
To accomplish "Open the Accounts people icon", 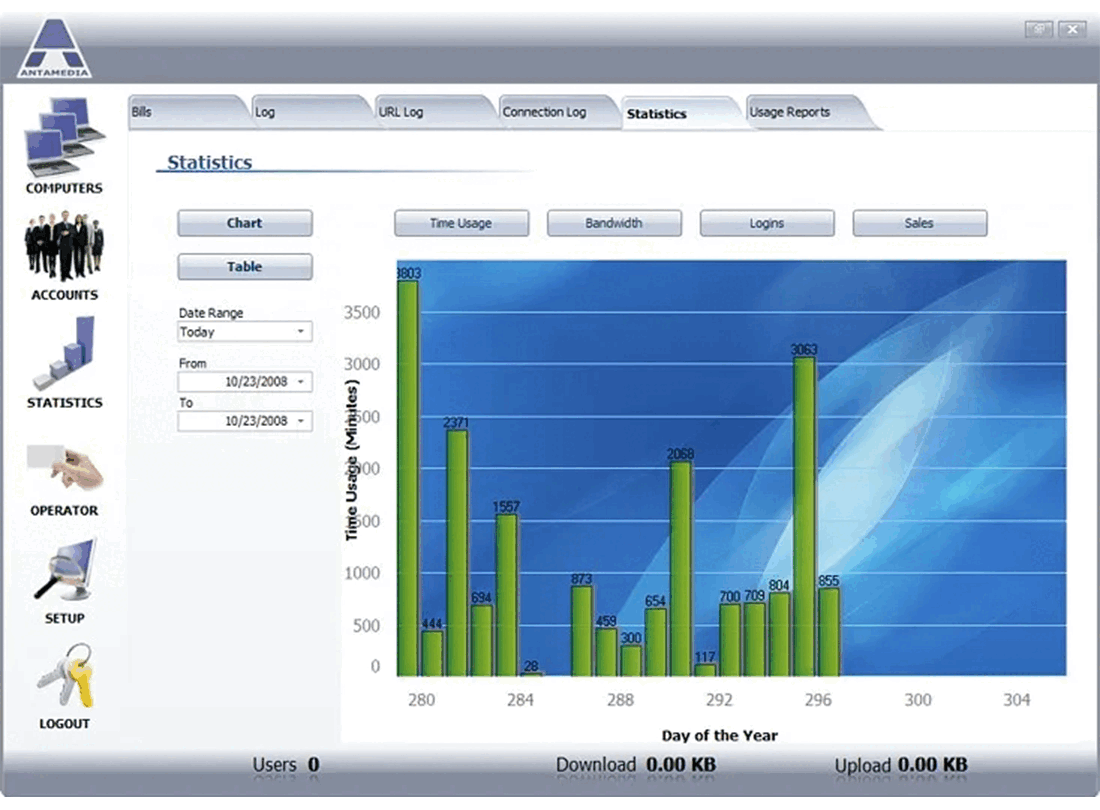I will [x=64, y=245].
